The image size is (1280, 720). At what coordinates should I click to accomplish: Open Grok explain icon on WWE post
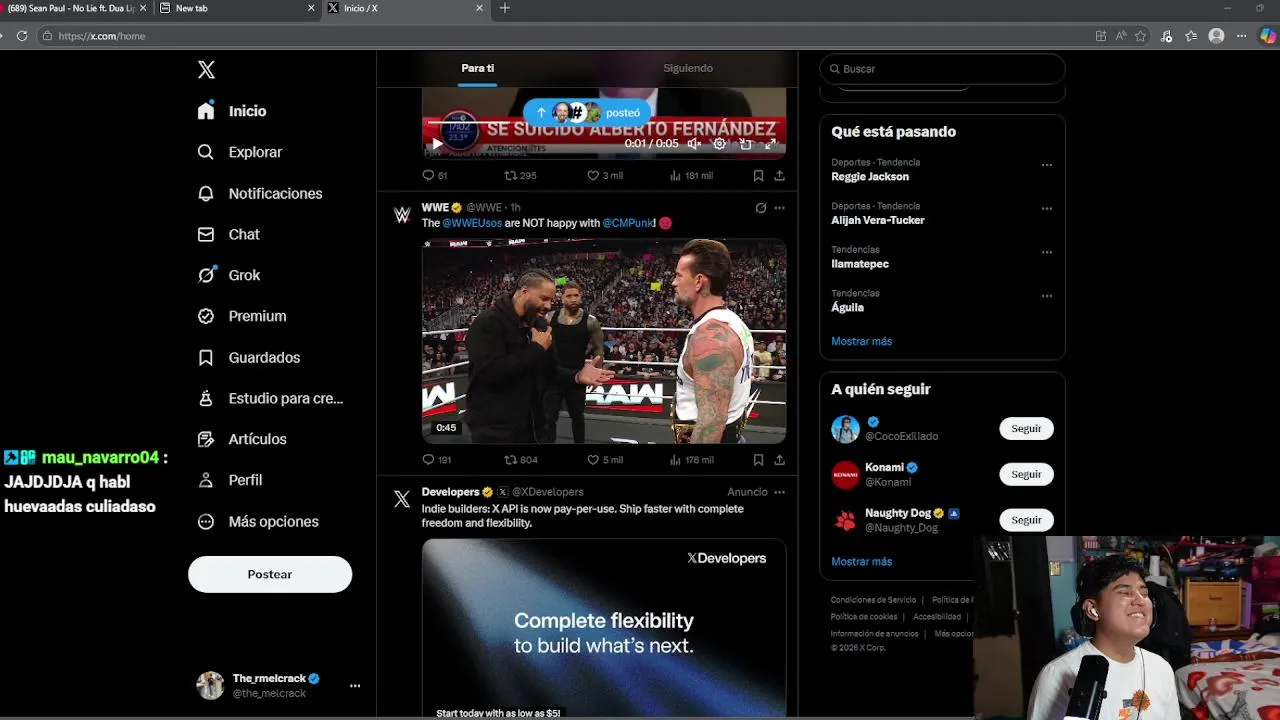761,208
